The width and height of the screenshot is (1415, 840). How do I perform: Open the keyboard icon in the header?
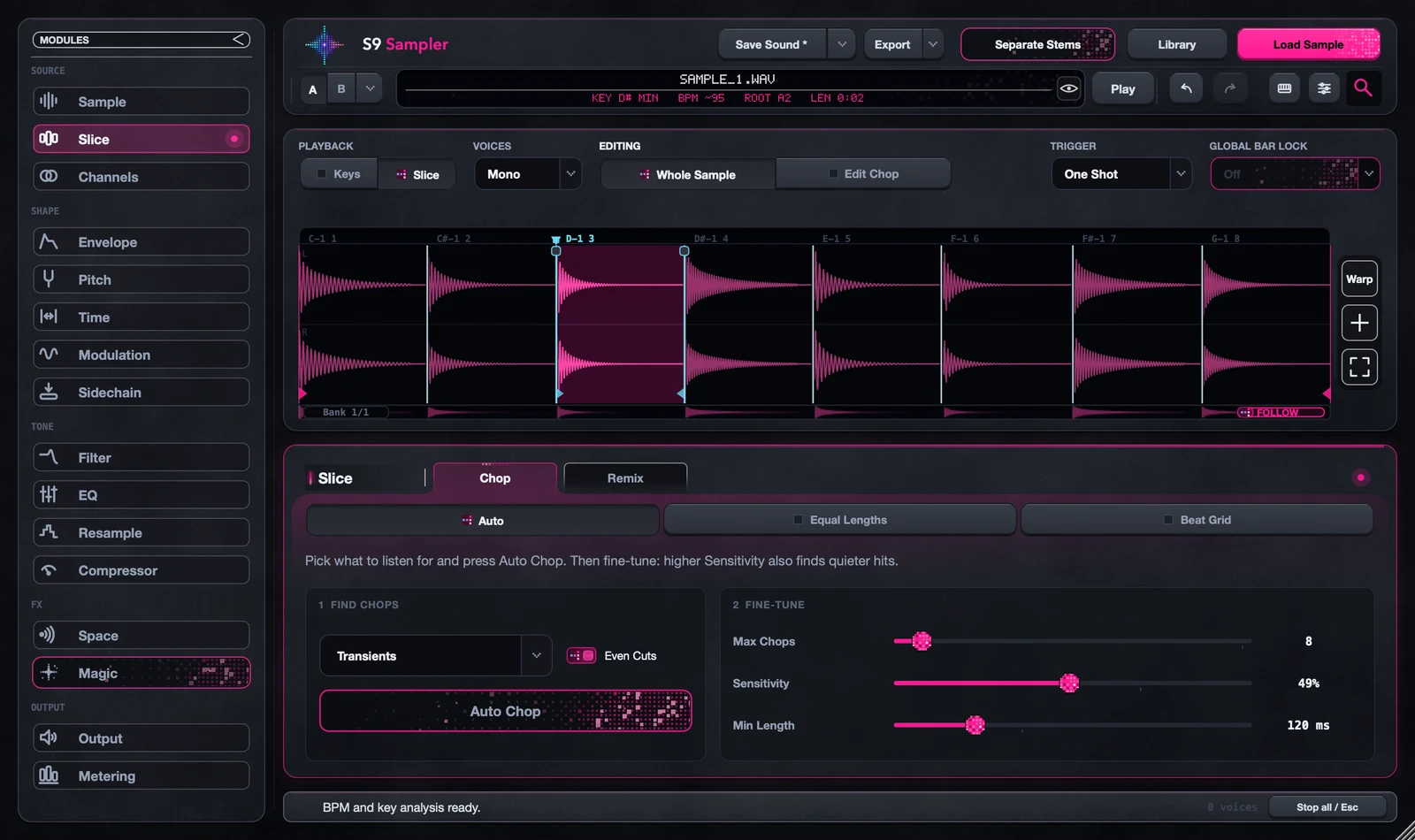1284,88
